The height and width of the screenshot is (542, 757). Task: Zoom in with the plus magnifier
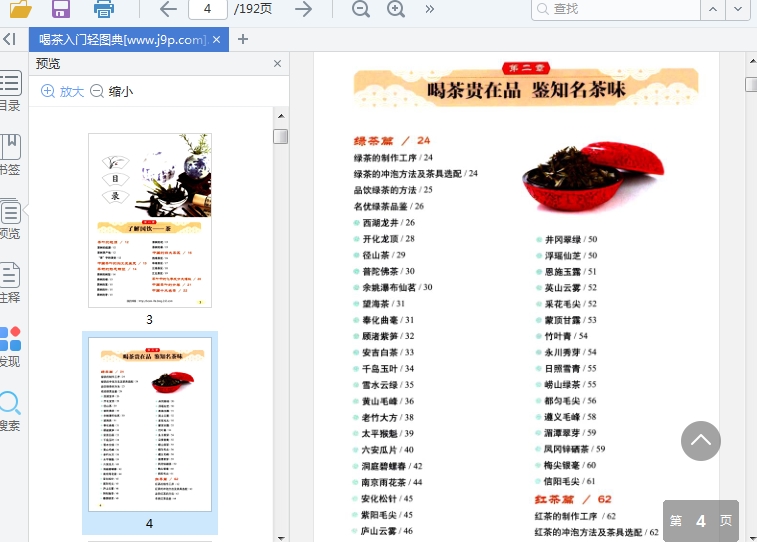point(396,9)
